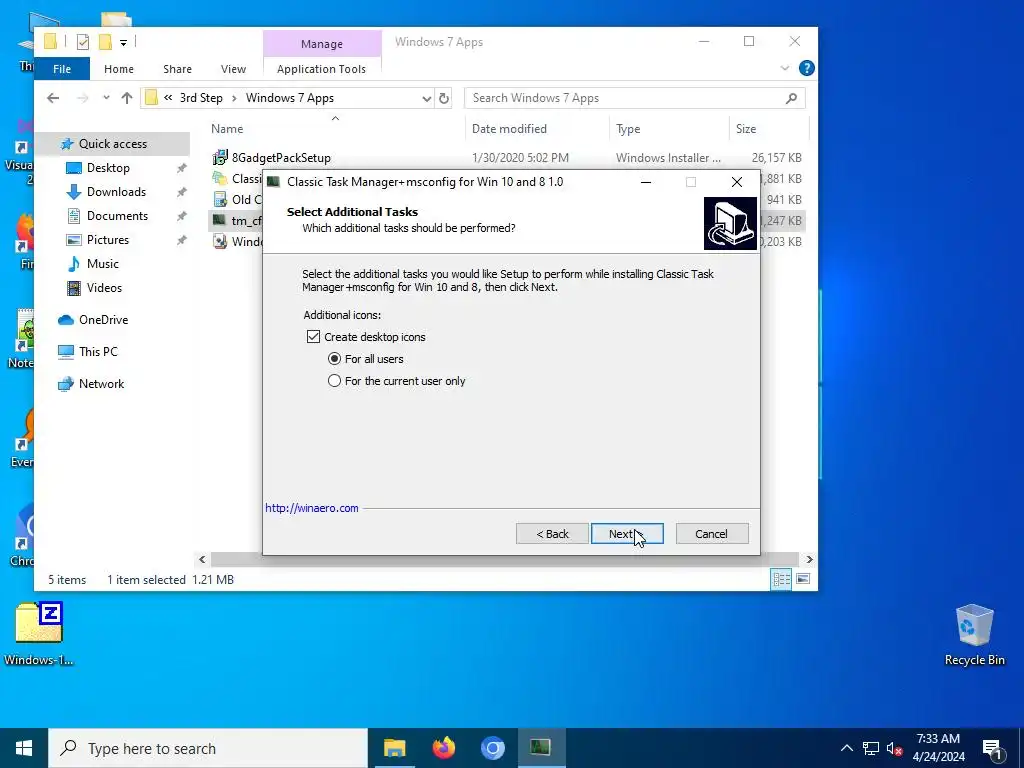Expand address bar history dropdown
This screenshot has width=1024, height=768.
(426, 99)
